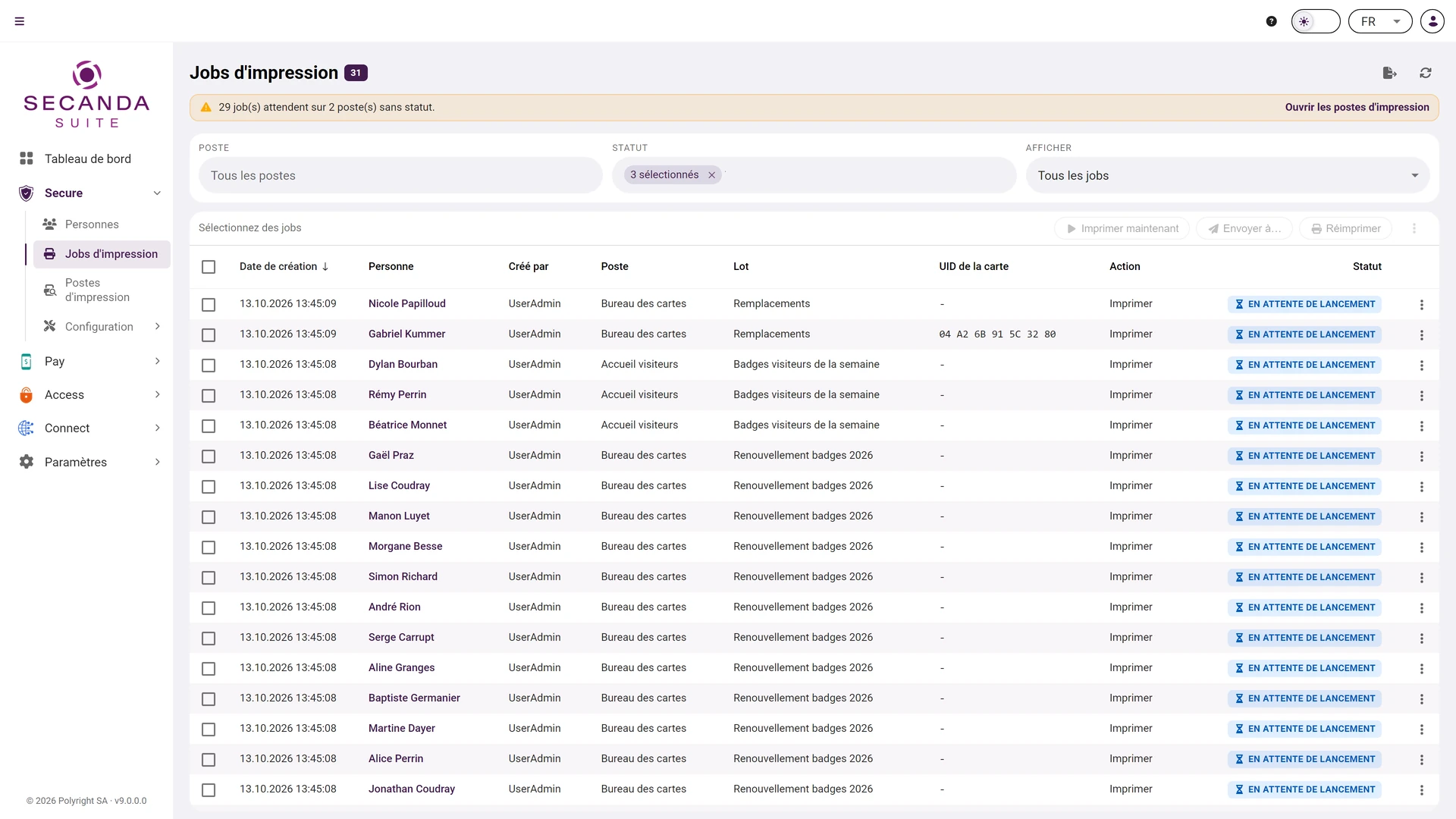Open the FR language dropdown
Image resolution: width=1456 pixels, height=819 pixels.
tap(1380, 21)
